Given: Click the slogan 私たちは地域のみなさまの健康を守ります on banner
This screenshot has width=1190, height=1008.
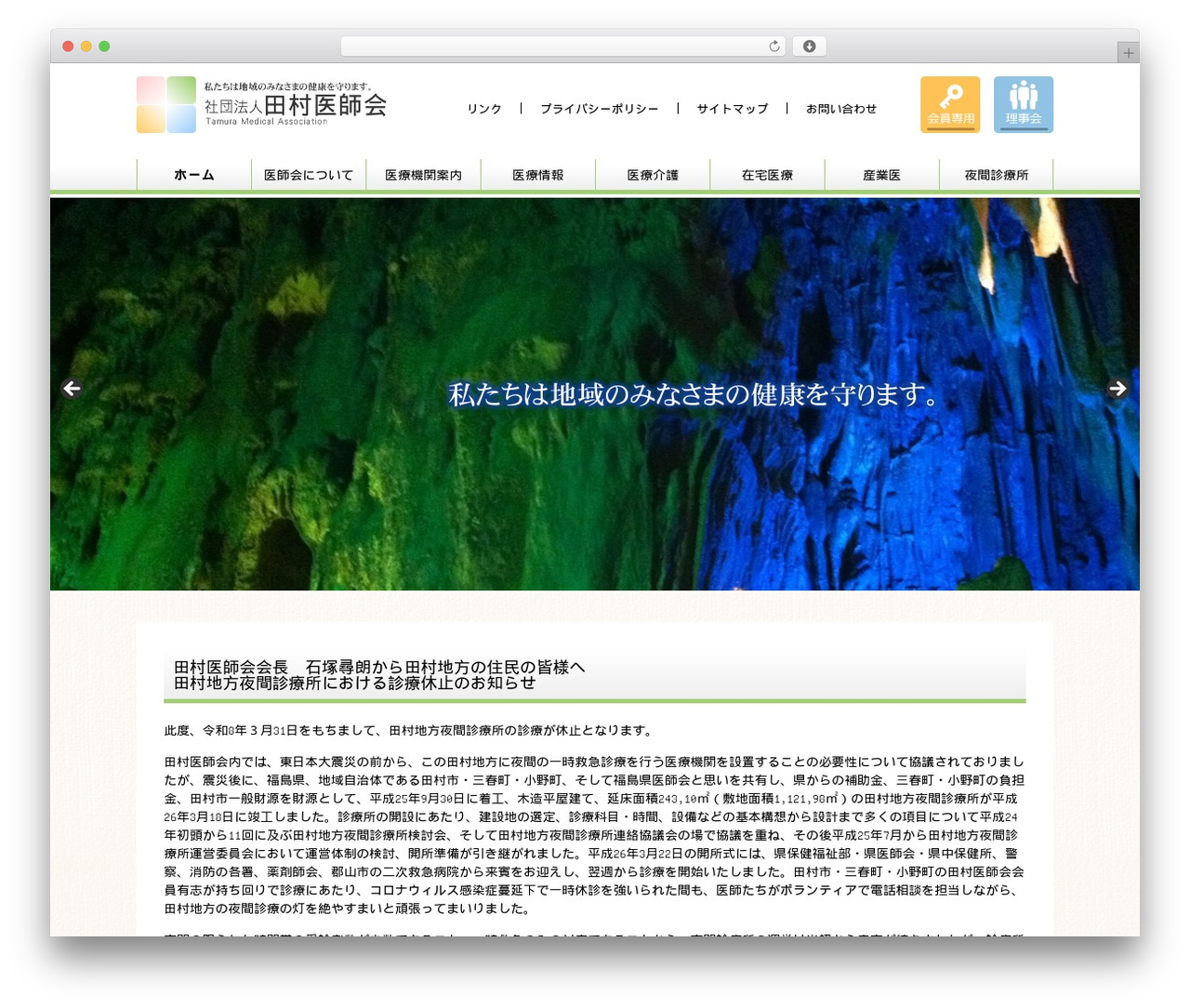Looking at the screenshot, I should point(694,394).
